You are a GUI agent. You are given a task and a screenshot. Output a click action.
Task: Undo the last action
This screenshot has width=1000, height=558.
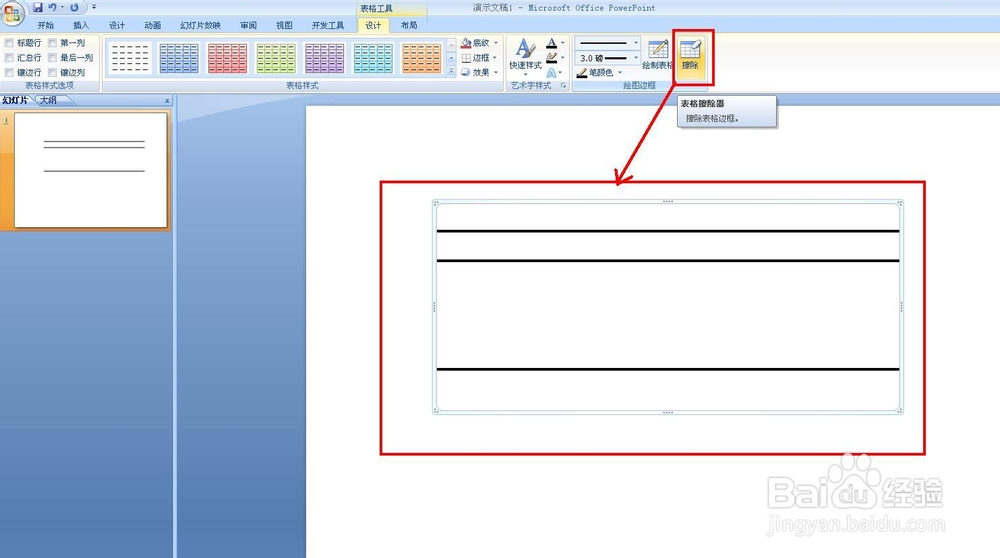(x=52, y=8)
